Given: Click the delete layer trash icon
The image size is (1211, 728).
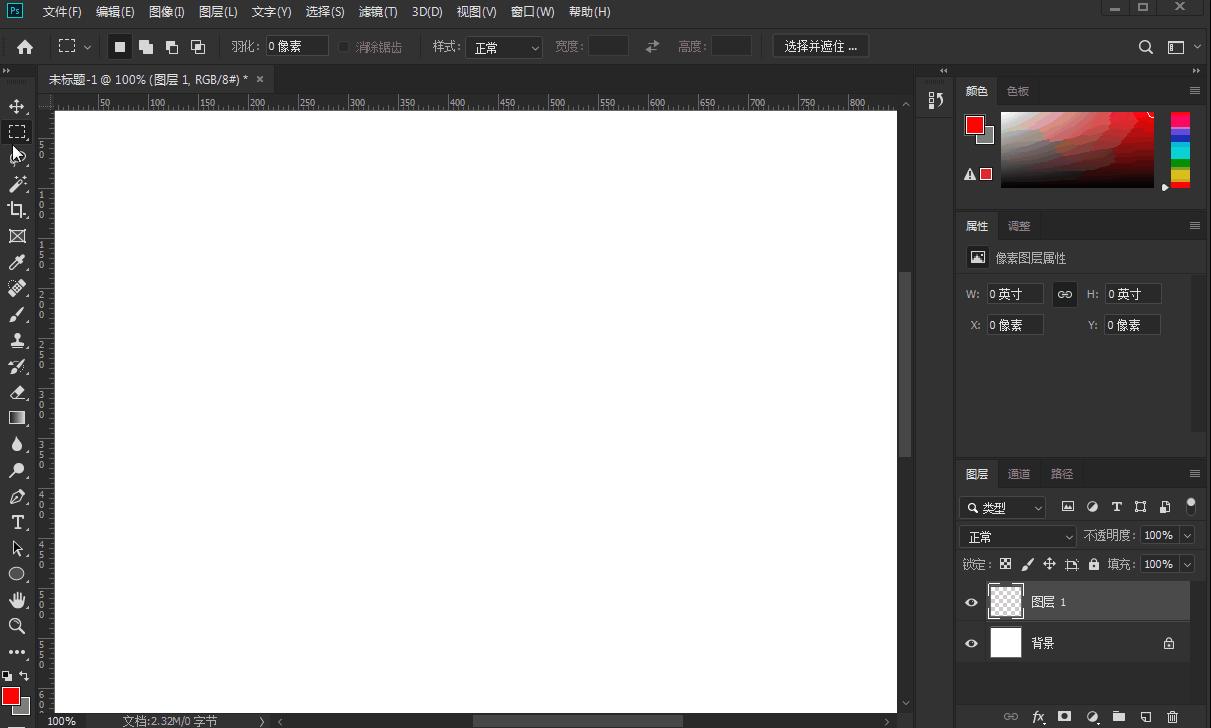Looking at the screenshot, I should (1173, 717).
